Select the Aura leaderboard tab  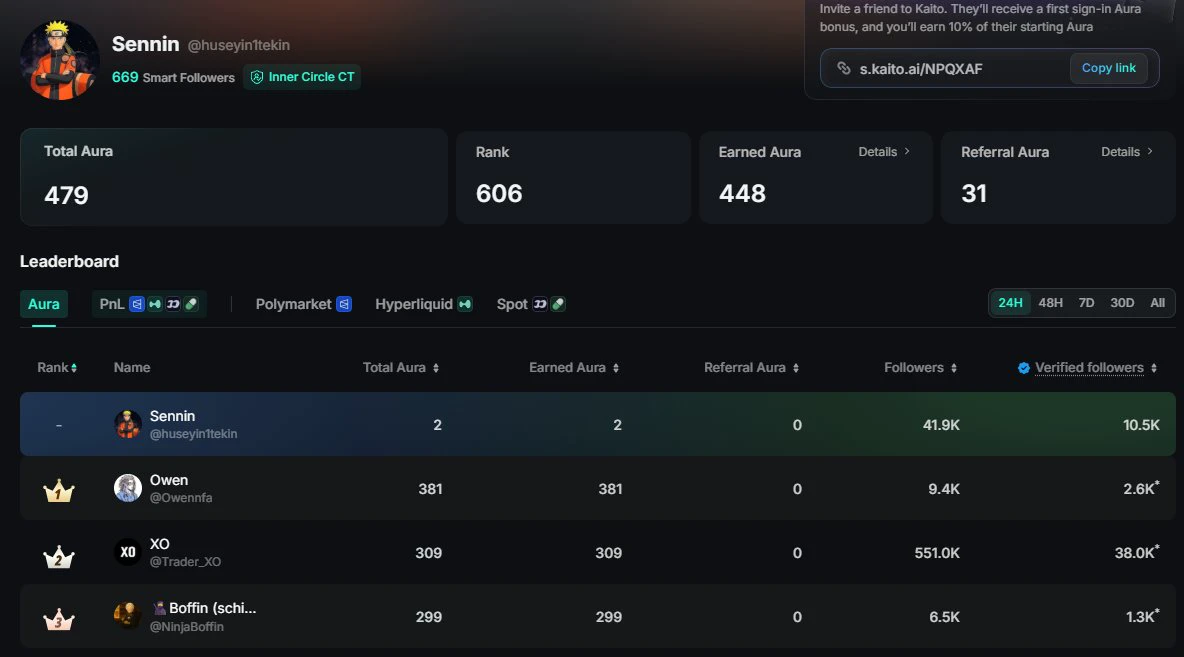[x=44, y=304]
